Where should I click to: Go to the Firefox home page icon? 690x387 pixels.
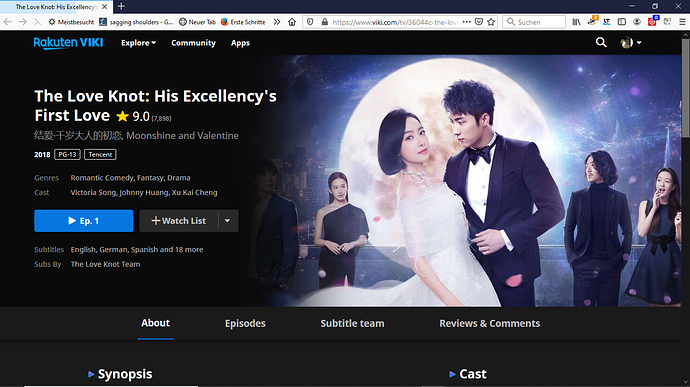292,22
